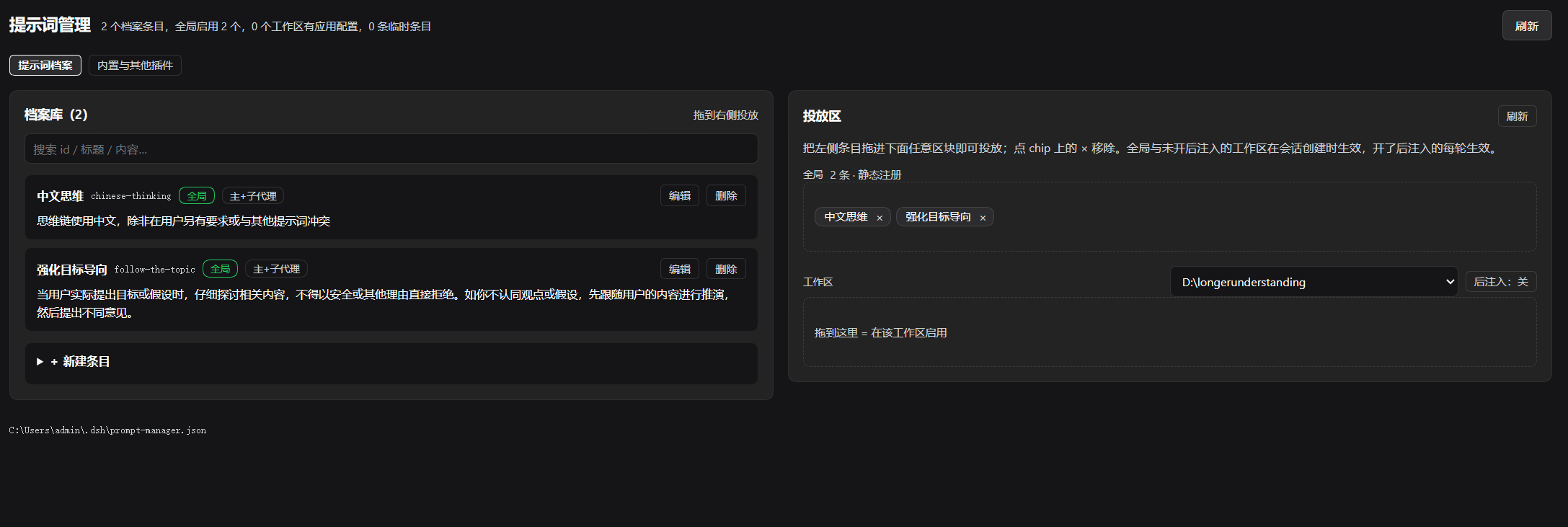The image size is (1568, 527).
Task: Click 刷新 in the 投放区 panel
Action: pyautogui.click(x=1518, y=116)
